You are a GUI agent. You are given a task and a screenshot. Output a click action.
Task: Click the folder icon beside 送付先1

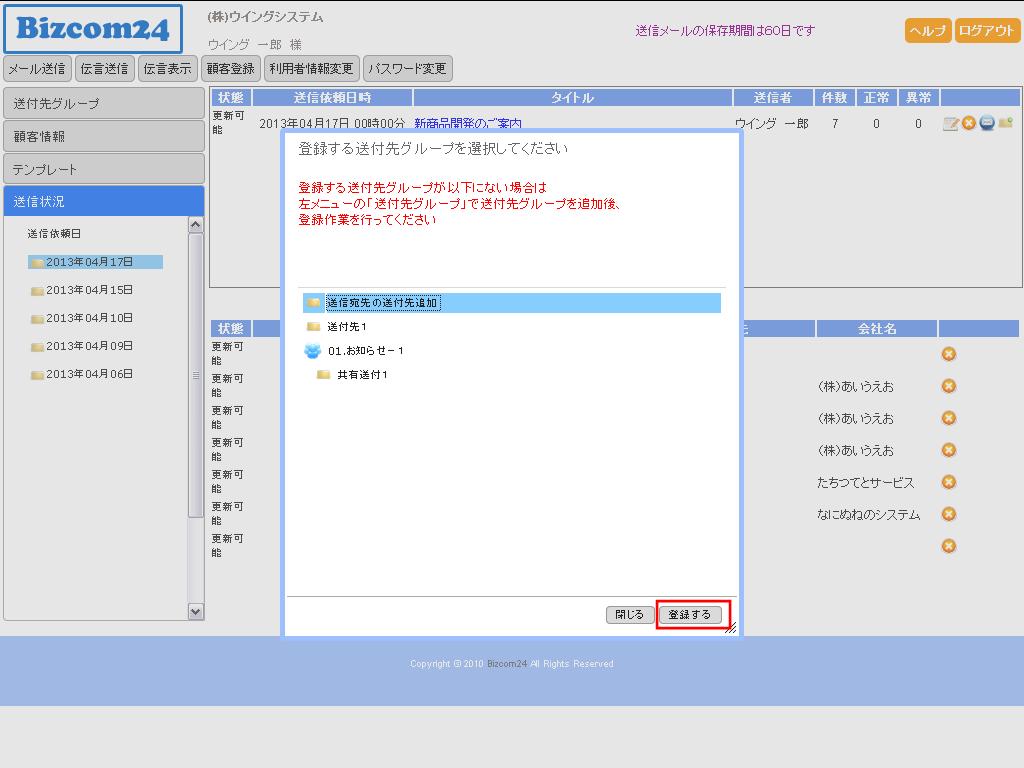314,327
